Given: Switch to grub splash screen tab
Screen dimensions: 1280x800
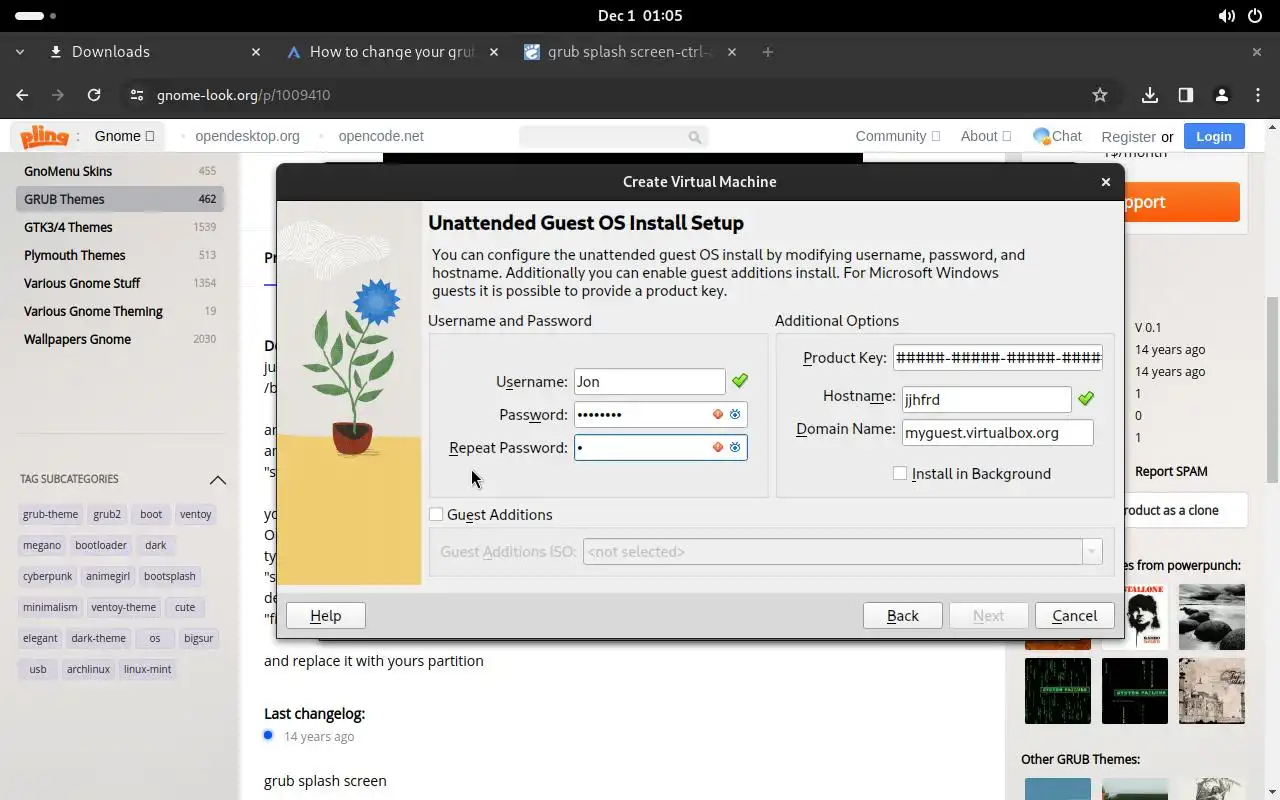Looking at the screenshot, I should coord(630,52).
